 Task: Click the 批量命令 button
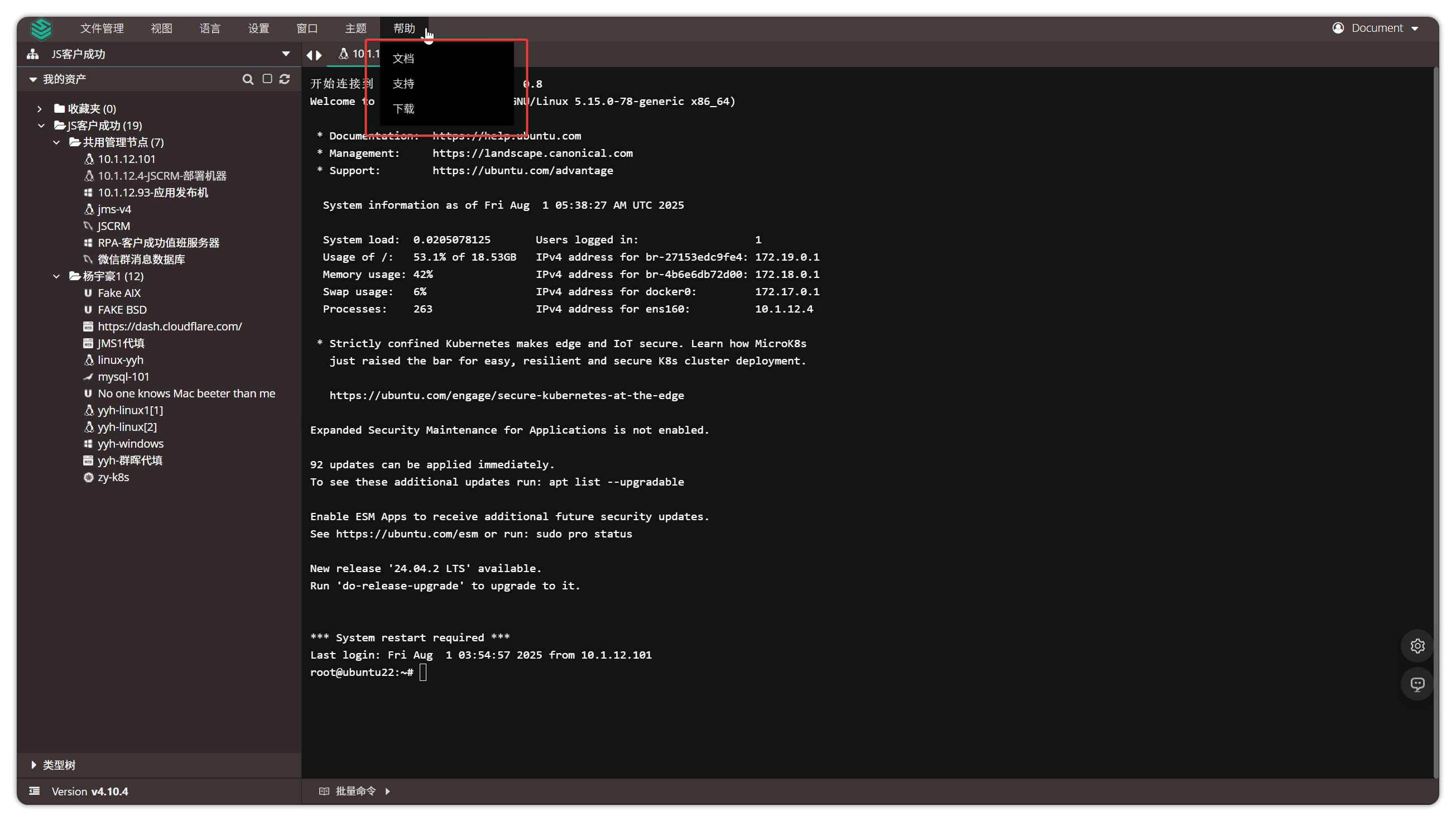[355, 790]
